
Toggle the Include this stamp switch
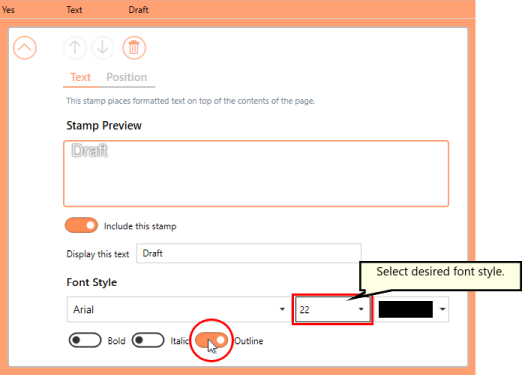[81, 225]
